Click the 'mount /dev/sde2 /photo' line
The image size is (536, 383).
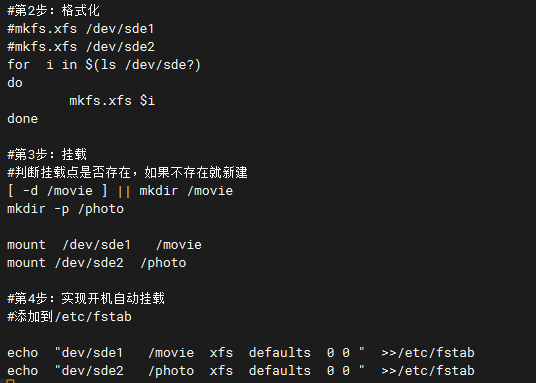coord(97,263)
